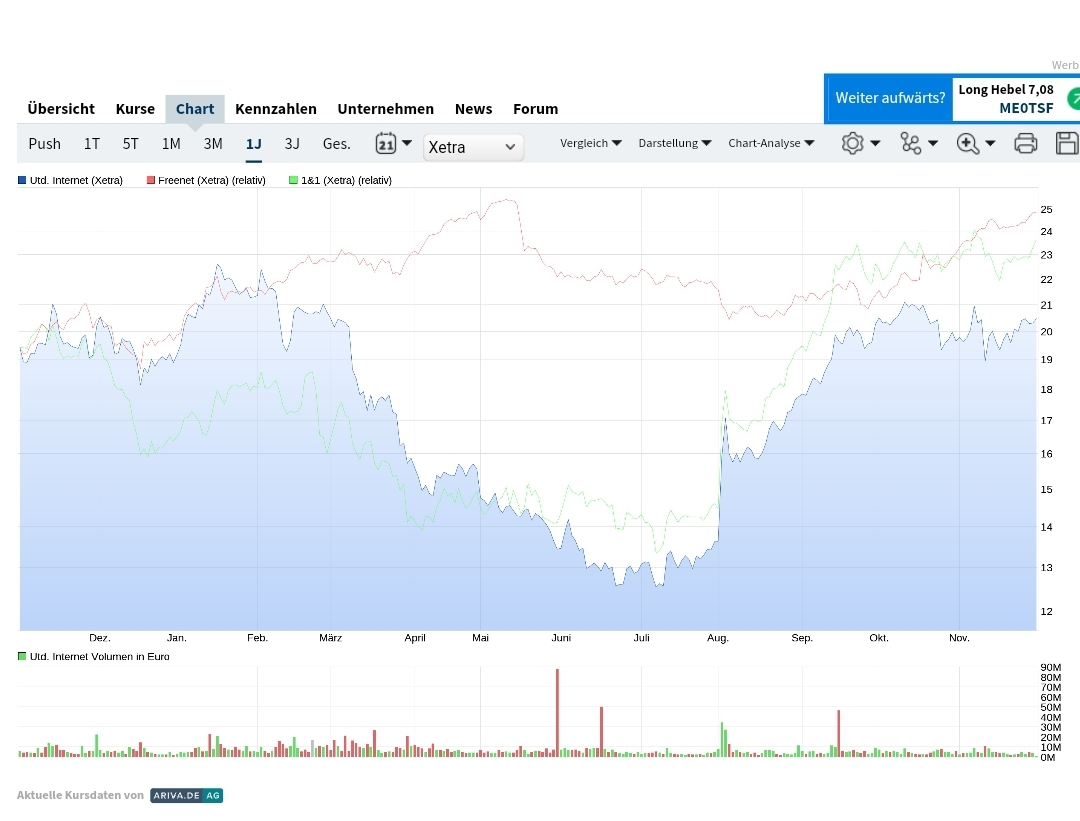Viewport: 1080px width, 821px height.
Task: Print the chart with printer icon
Action: tap(1025, 143)
